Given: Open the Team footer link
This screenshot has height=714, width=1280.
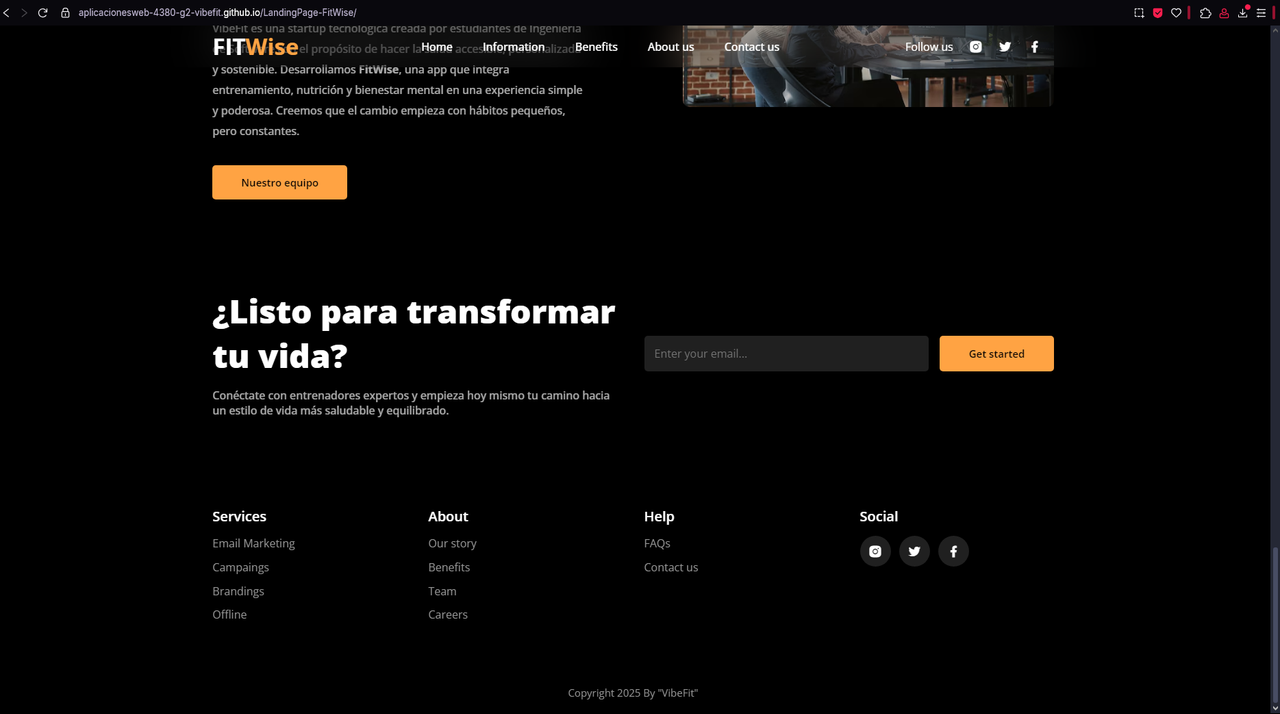Looking at the screenshot, I should [x=442, y=592].
